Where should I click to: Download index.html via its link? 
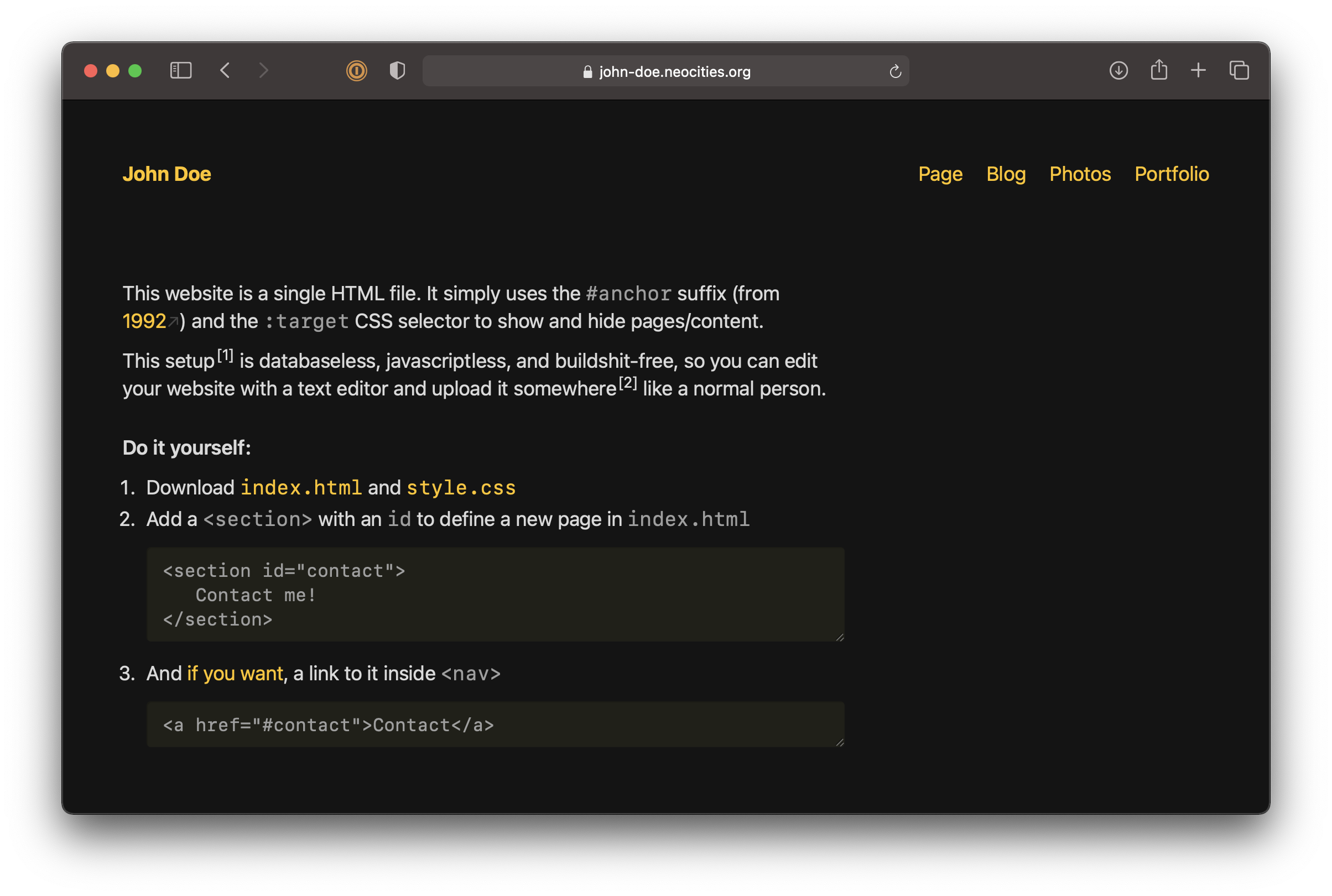click(300, 487)
